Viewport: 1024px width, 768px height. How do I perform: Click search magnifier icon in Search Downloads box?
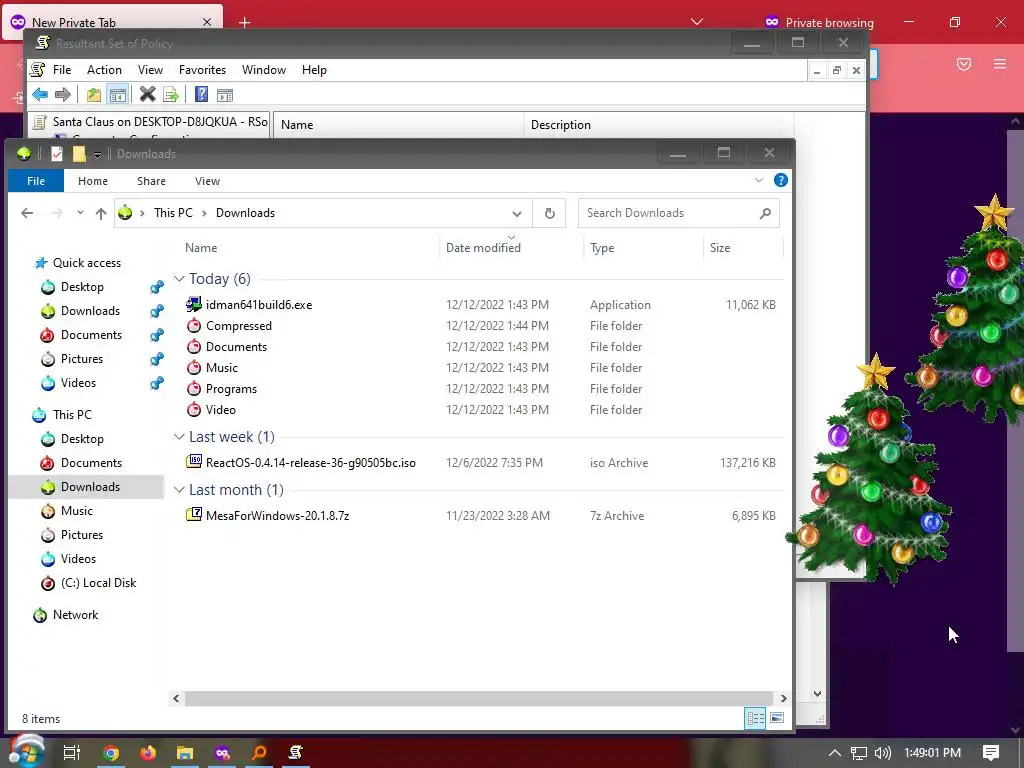pos(765,213)
